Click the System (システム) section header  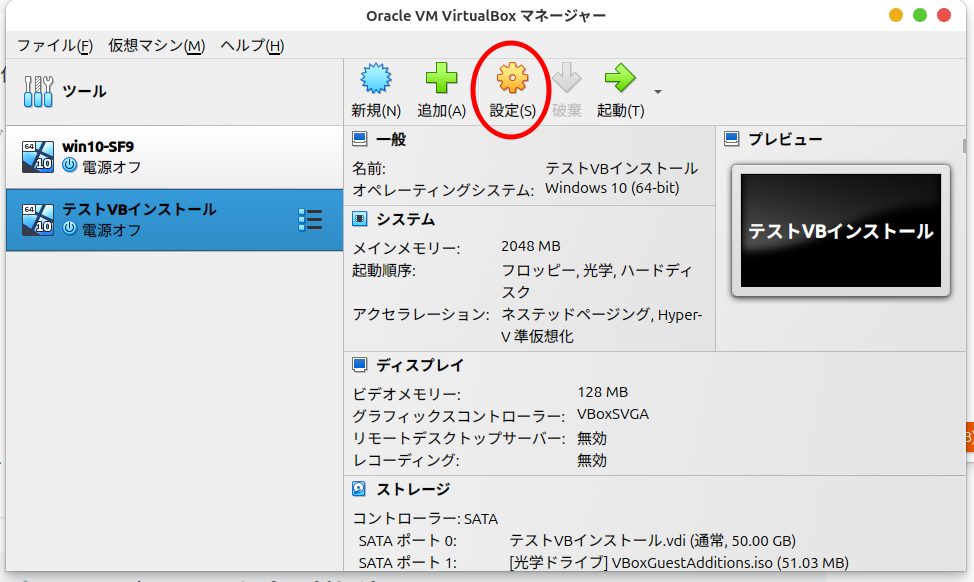(405, 218)
